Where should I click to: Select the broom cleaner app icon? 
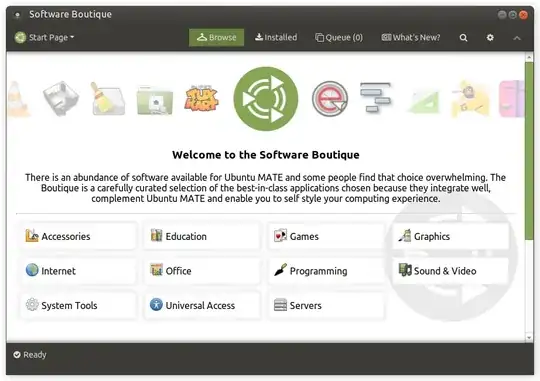(107, 99)
